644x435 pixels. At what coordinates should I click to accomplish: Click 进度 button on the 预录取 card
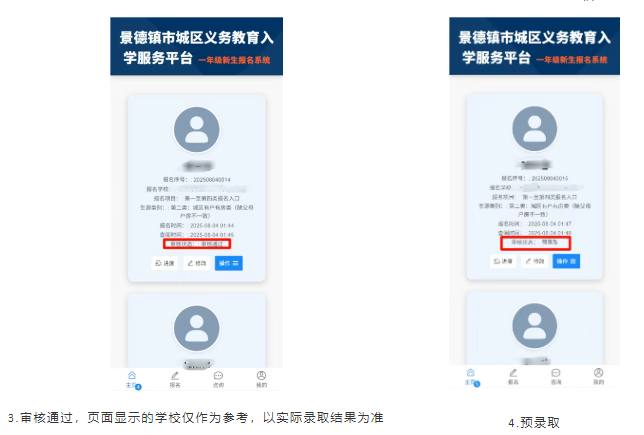[503, 261]
